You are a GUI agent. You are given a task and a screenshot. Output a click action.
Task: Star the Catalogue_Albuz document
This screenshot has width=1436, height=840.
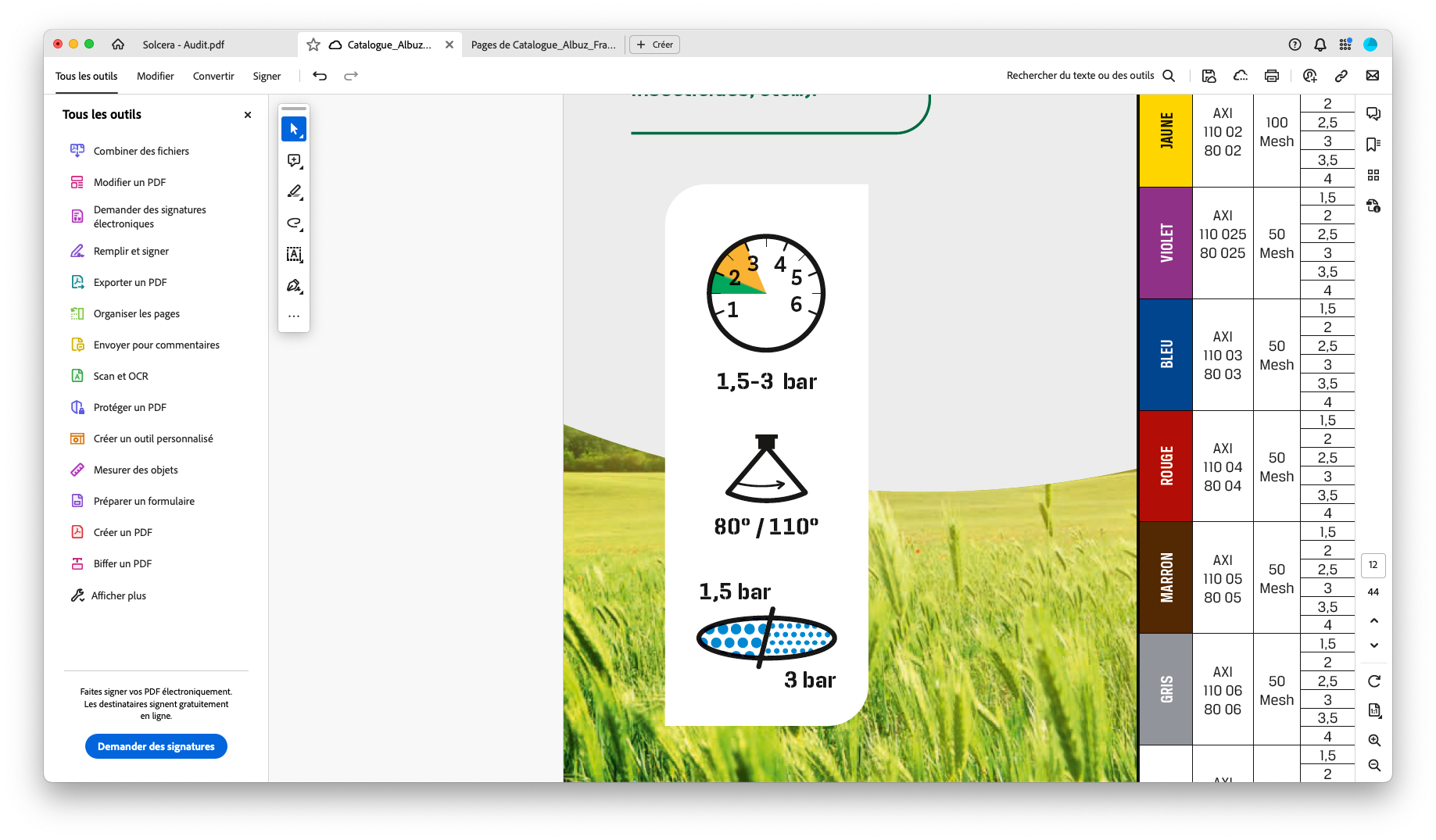click(x=313, y=45)
